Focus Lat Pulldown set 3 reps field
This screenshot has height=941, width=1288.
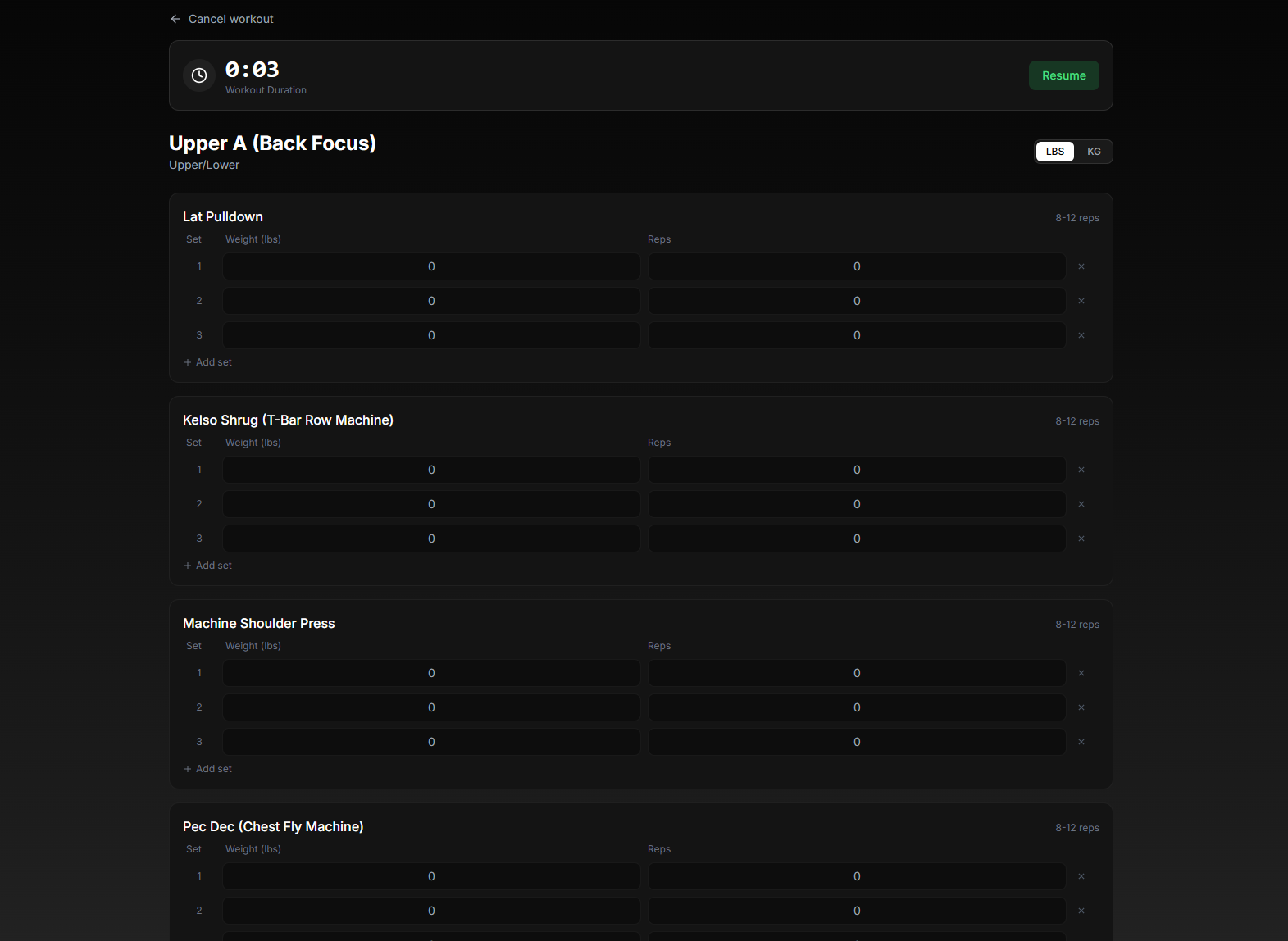(x=857, y=335)
